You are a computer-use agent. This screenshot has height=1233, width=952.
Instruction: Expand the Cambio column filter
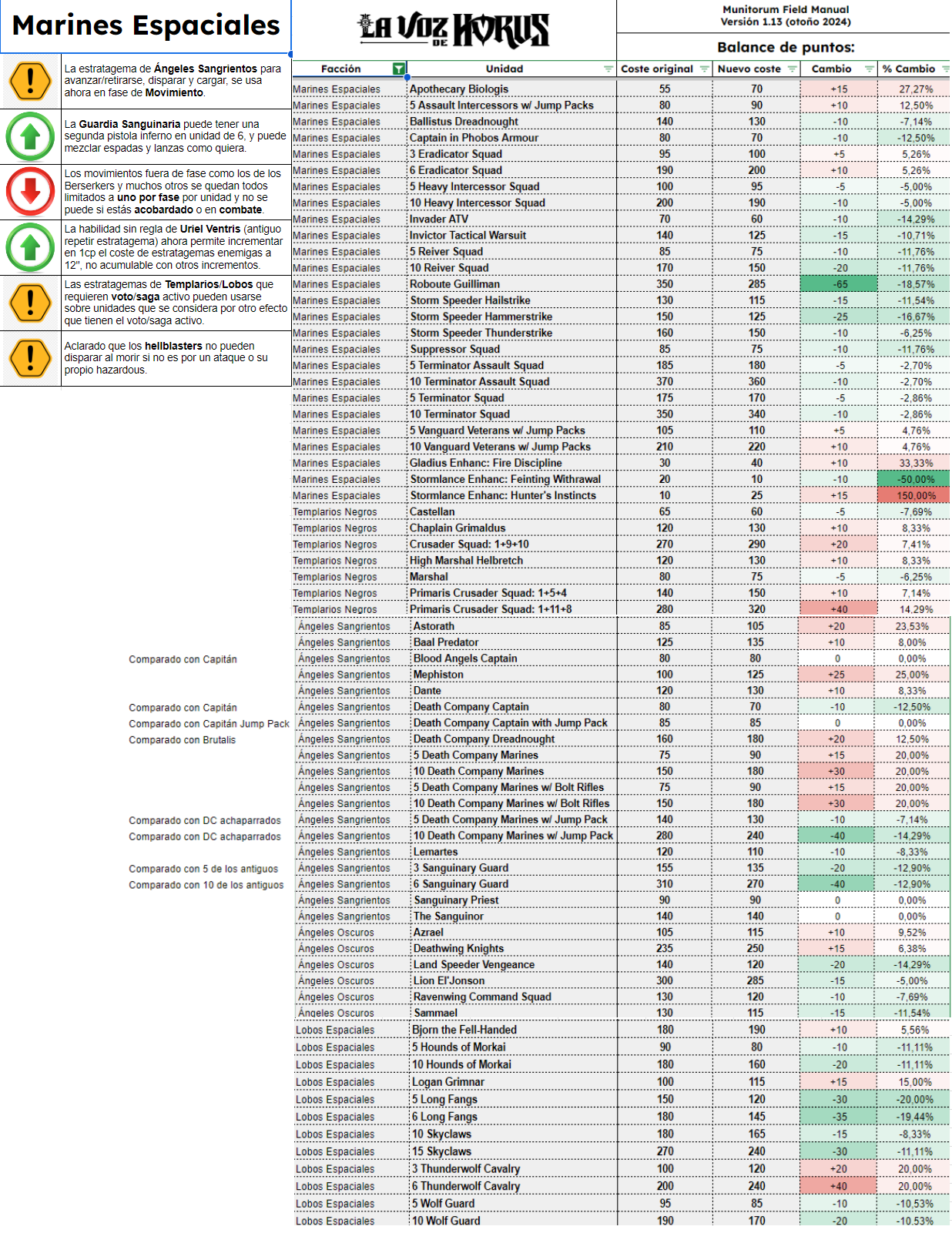(x=869, y=69)
